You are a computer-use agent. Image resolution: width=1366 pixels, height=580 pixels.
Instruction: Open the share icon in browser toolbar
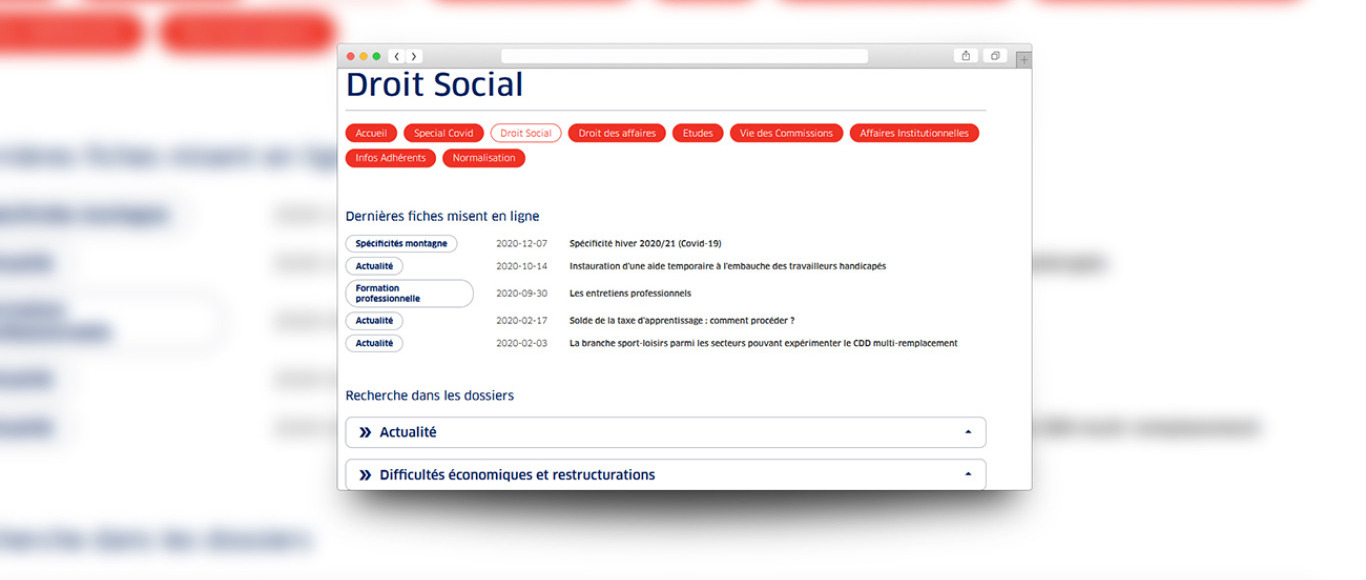pos(966,56)
